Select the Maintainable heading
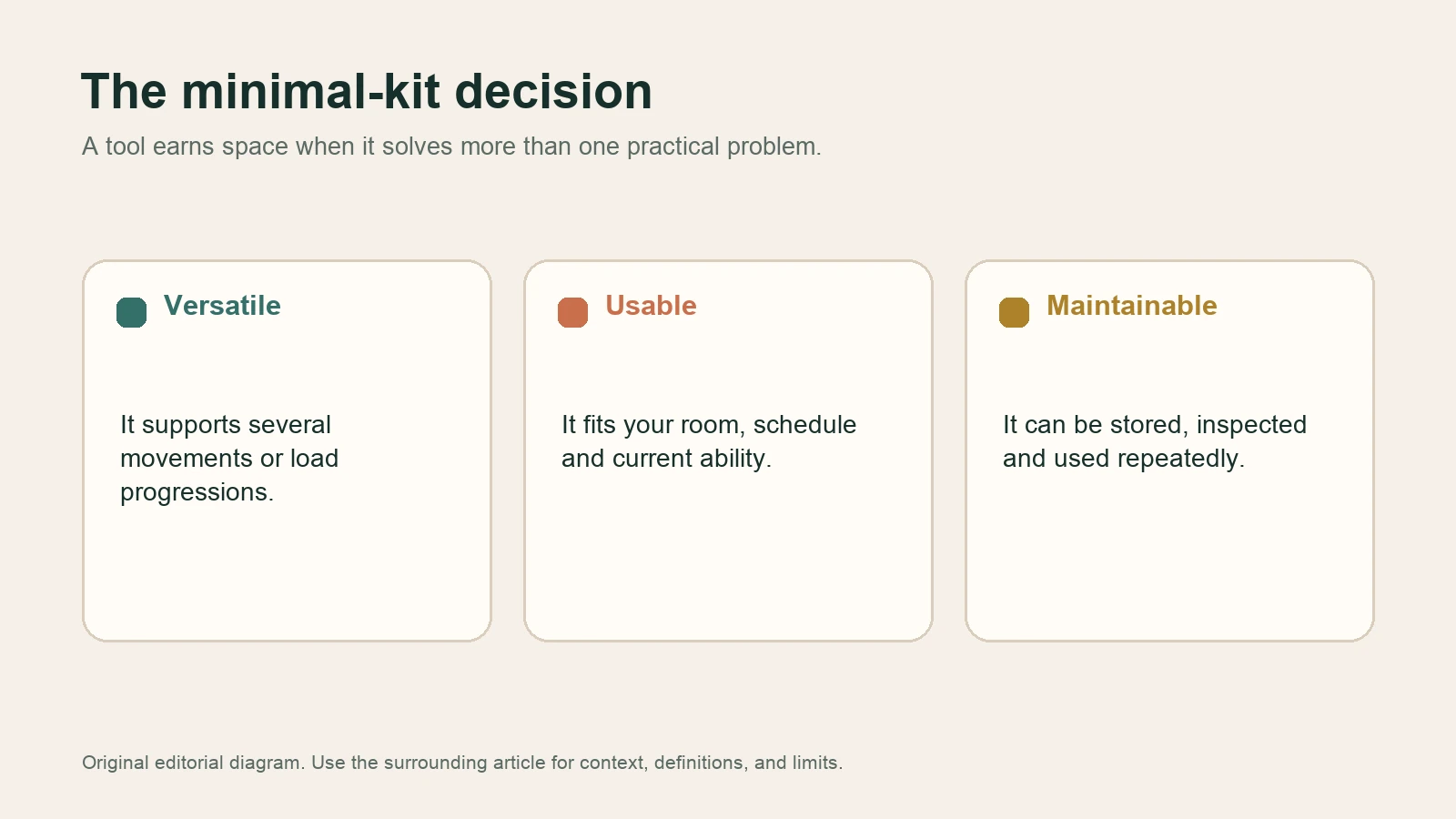The height and width of the screenshot is (819, 1456). [1131, 306]
